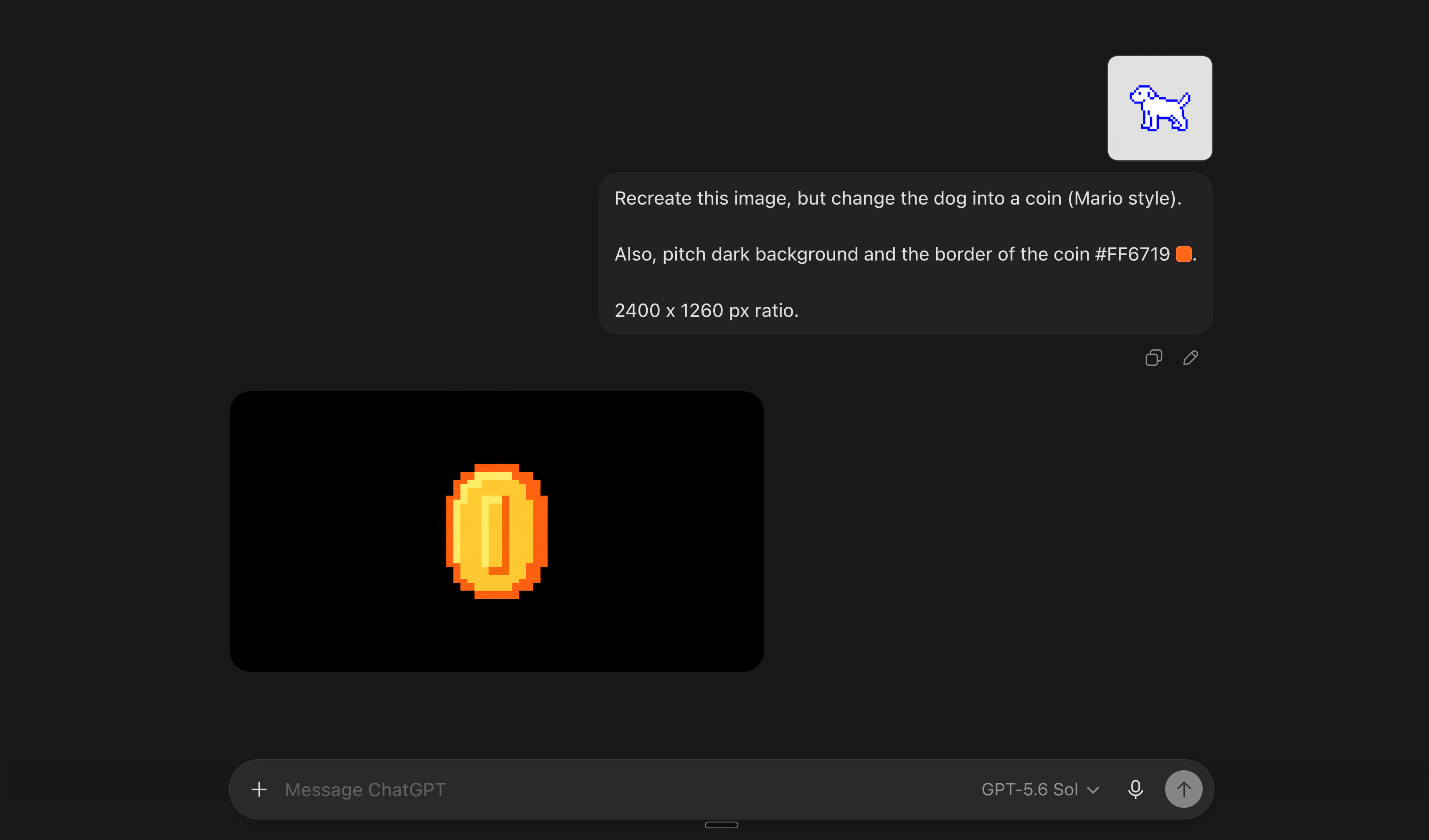Viewport: 1429px width, 840px height.
Task: Click the plus attach icon in the composer
Action: coord(259,789)
